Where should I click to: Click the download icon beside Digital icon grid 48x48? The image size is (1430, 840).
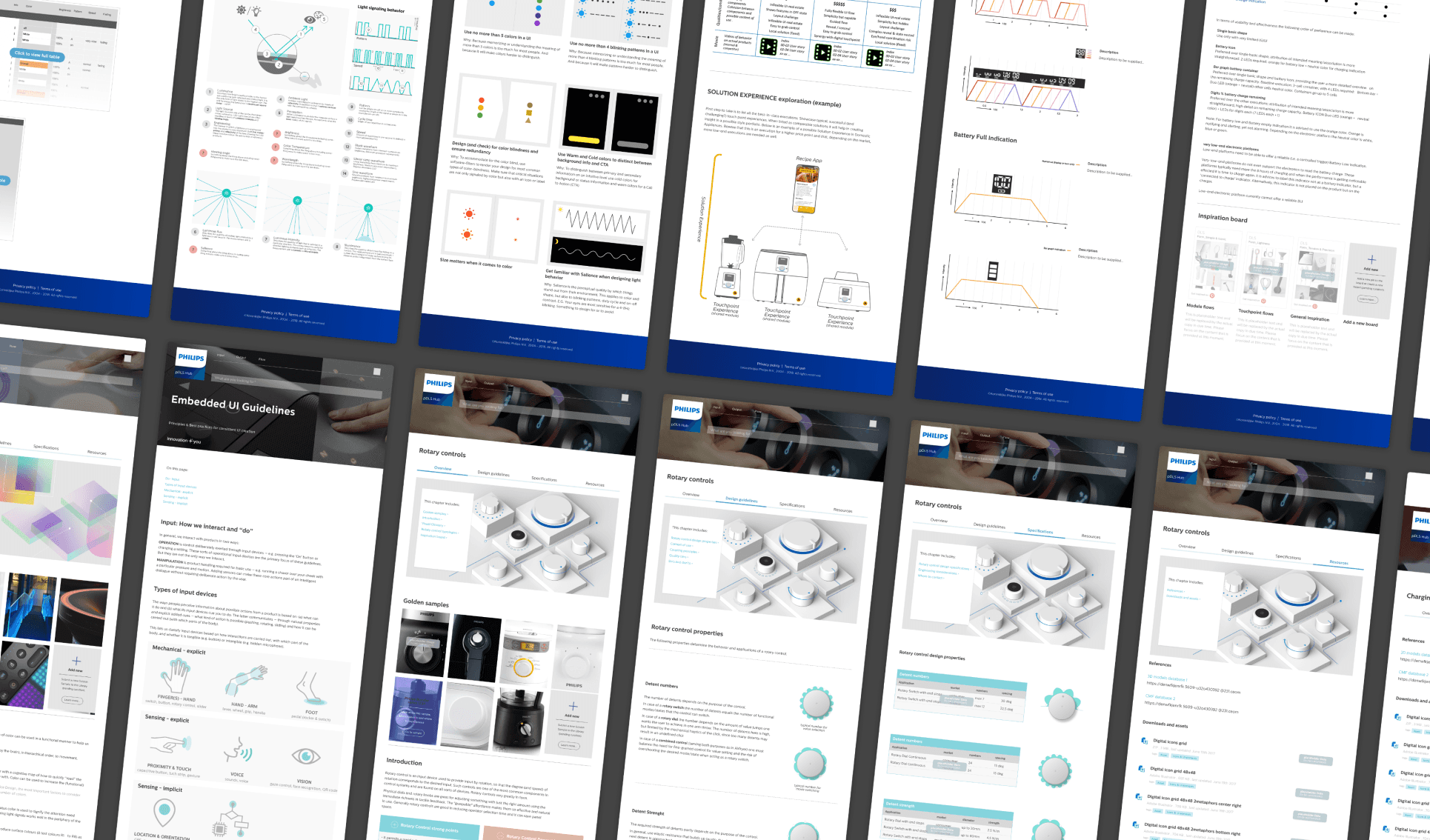pyautogui.click(x=1141, y=768)
